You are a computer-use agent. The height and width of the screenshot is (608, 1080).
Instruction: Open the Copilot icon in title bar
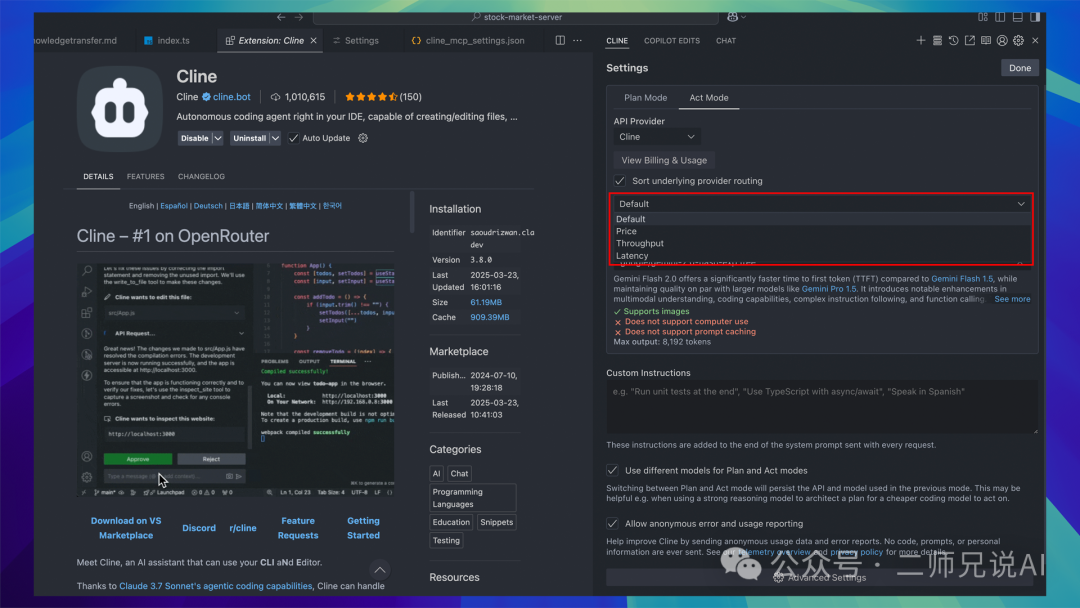click(732, 17)
